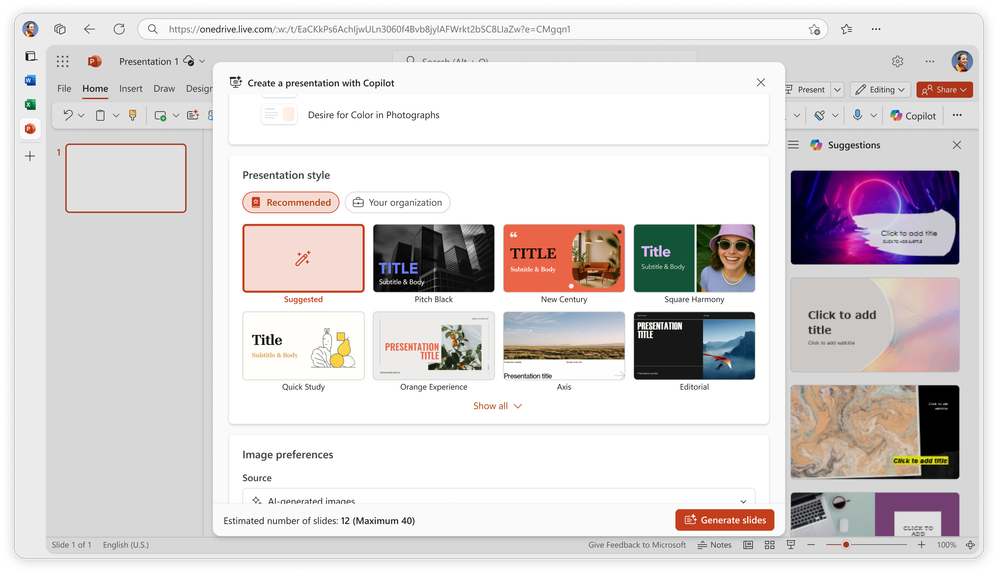Expand the Undo dropdown arrow
Screen dimensions: 998x574
tap(81, 115)
